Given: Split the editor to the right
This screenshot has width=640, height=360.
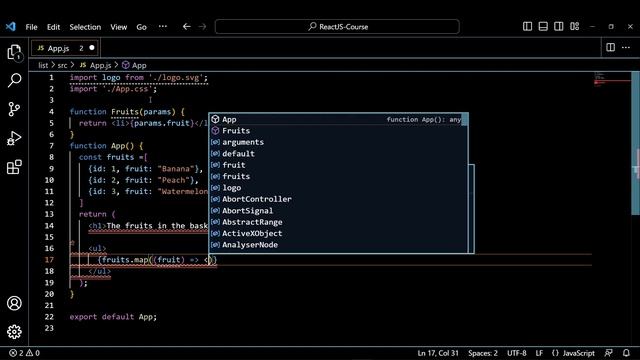Looking at the screenshot, I should pos(611,47).
